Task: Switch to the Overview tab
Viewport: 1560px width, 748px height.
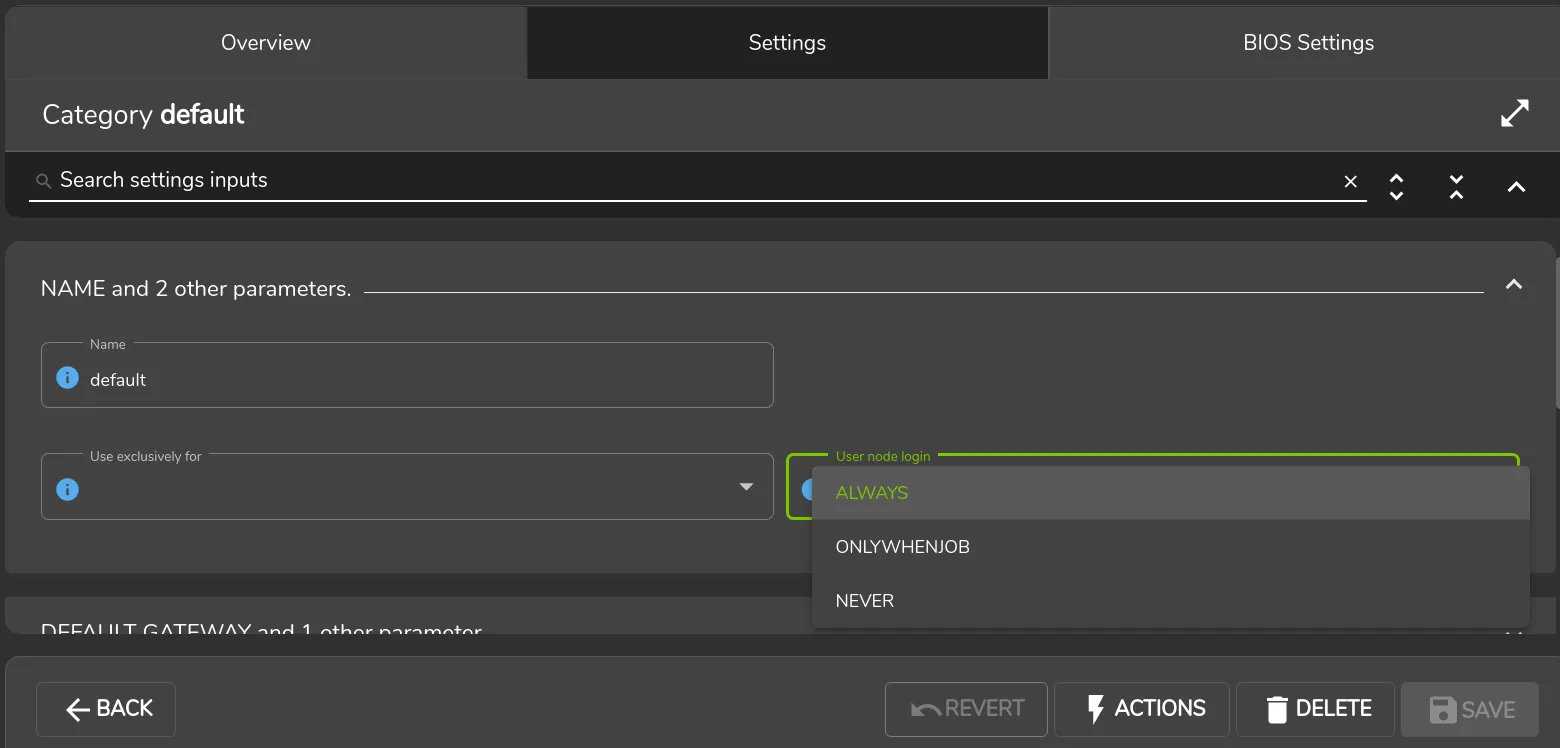Action: [266, 43]
